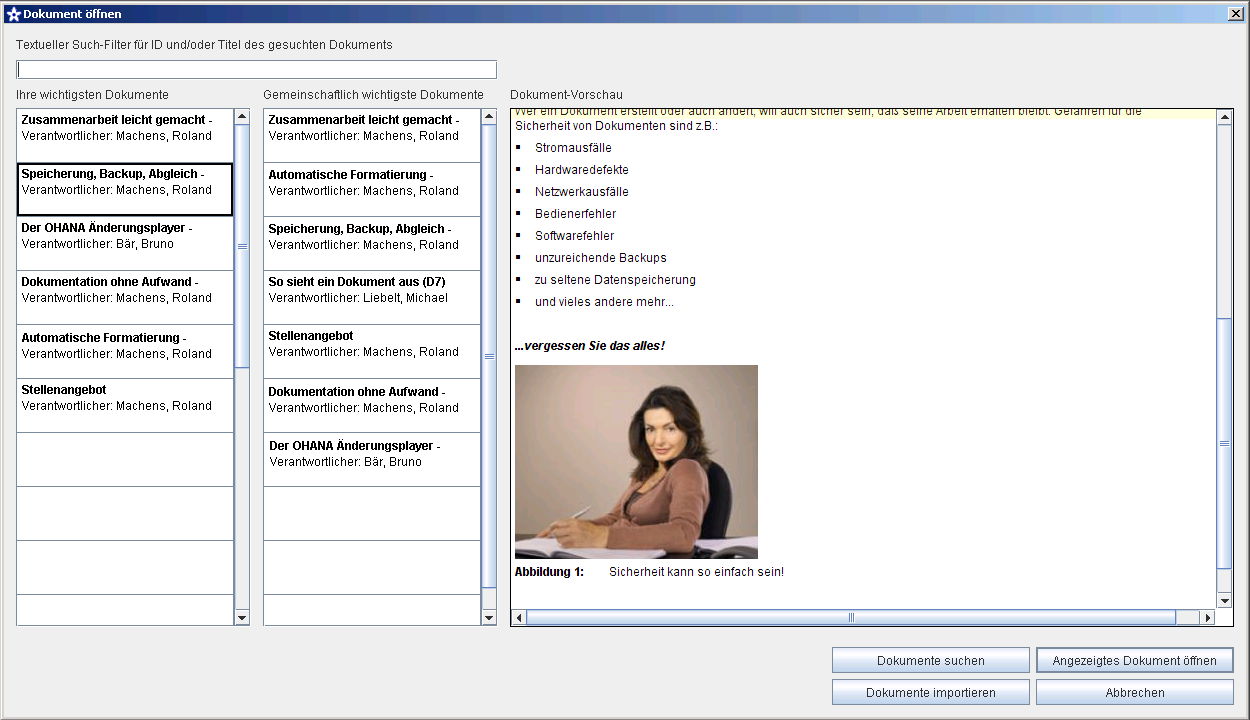This screenshot has height=720, width=1250.
Task: Cancel with the Abbrechen button
Action: pyautogui.click(x=1134, y=692)
